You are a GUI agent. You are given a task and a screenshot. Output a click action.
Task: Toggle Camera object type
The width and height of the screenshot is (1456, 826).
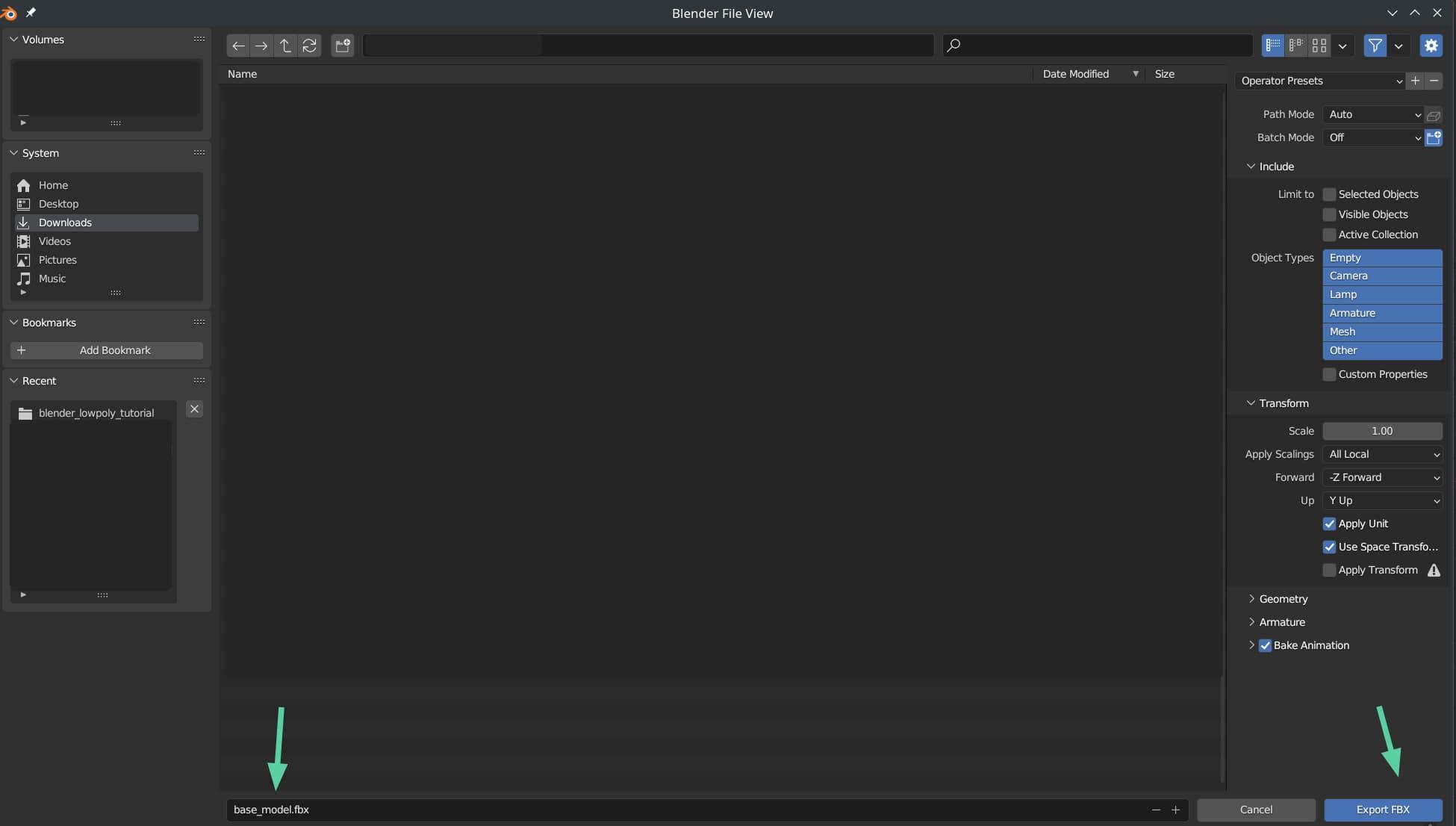pyautogui.click(x=1382, y=276)
